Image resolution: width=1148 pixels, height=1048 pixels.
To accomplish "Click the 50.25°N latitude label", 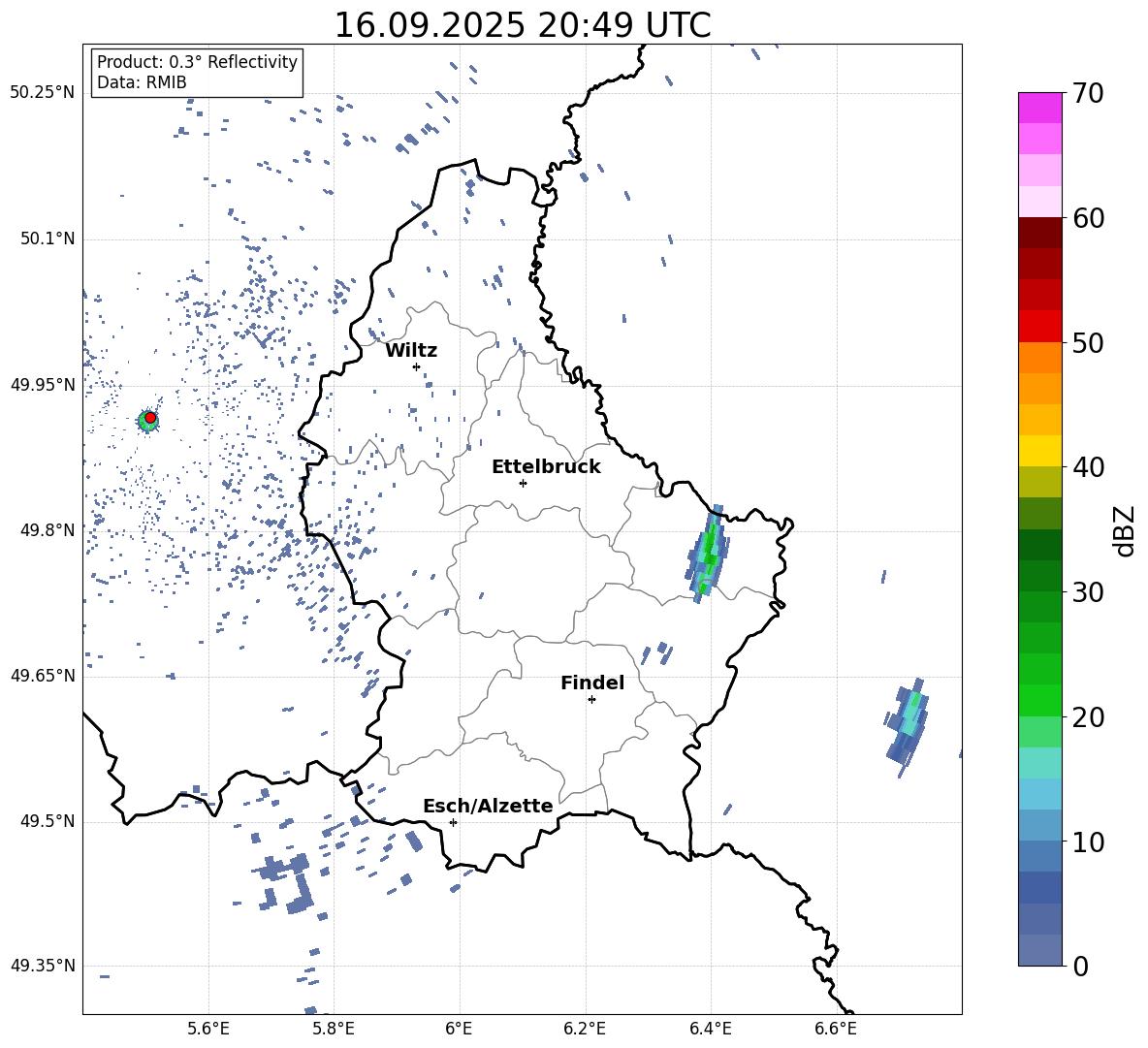I will (42, 93).
